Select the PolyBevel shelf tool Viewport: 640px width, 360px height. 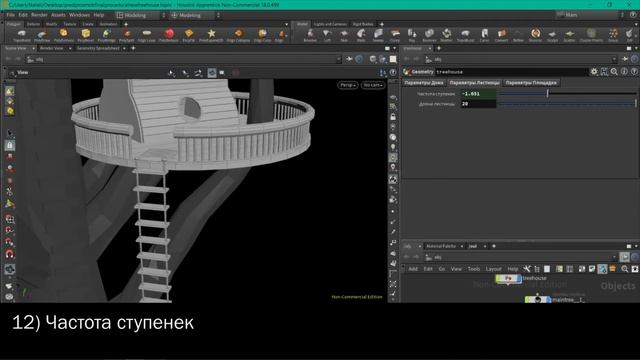pos(85,35)
